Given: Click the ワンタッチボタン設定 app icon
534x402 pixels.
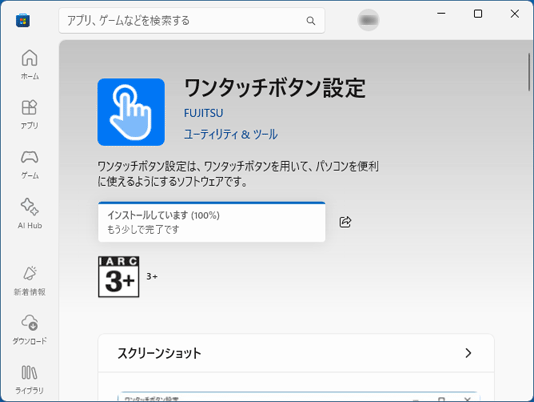Looking at the screenshot, I should (131, 112).
